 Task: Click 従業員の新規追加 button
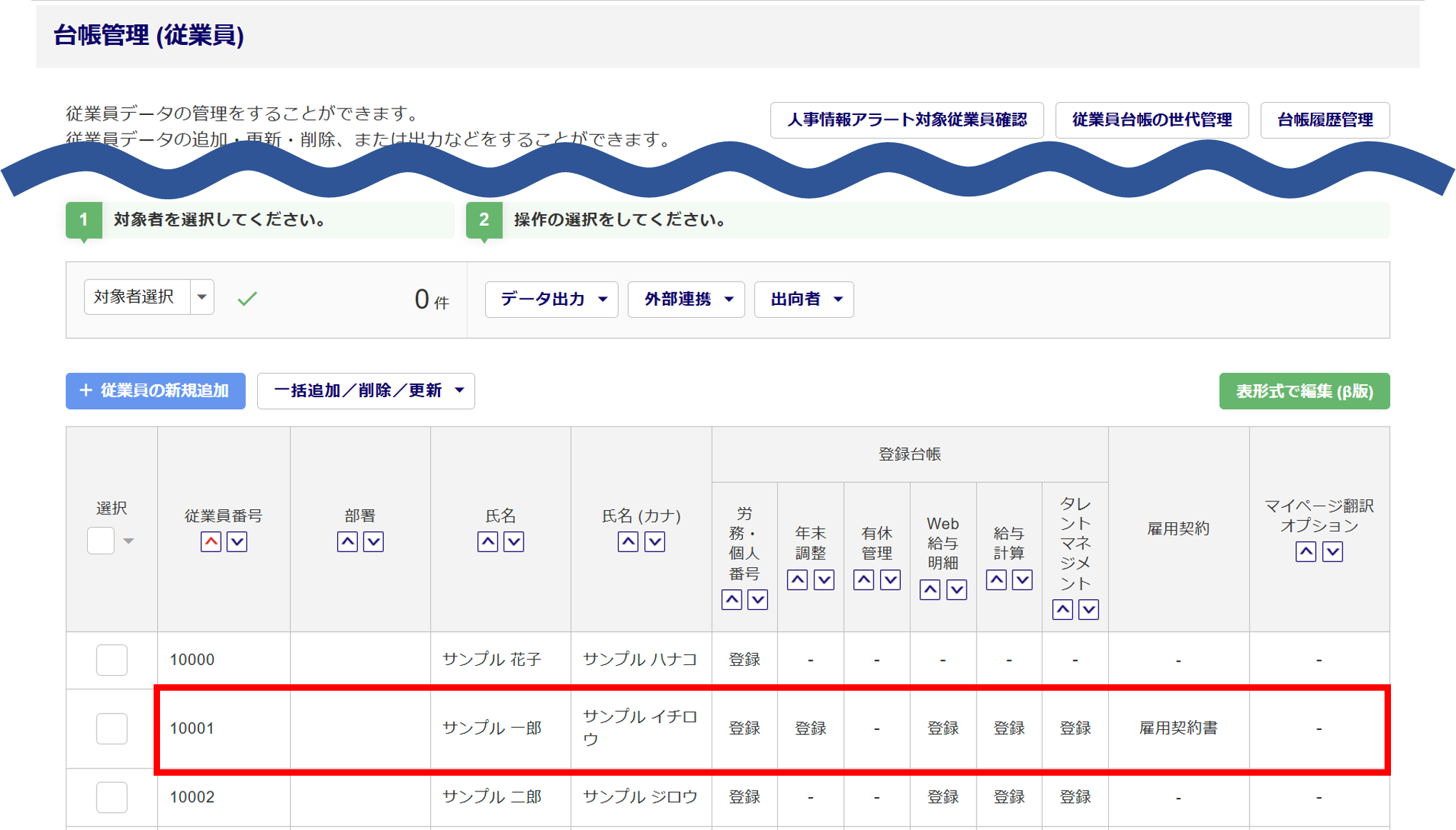[x=156, y=391]
